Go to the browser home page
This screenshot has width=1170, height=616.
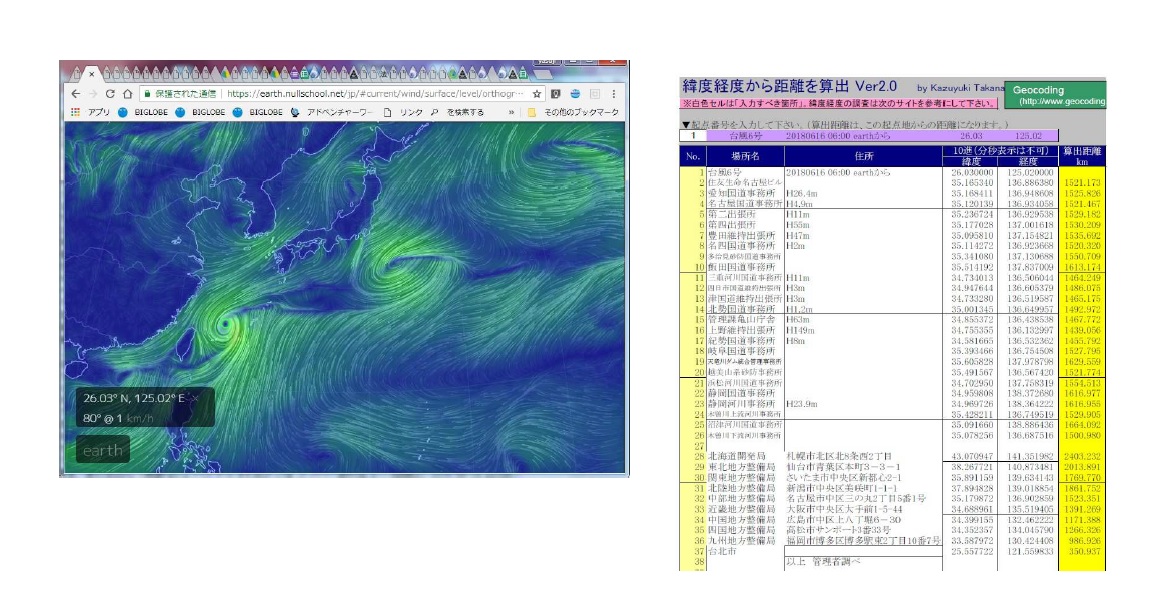click(127, 93)
